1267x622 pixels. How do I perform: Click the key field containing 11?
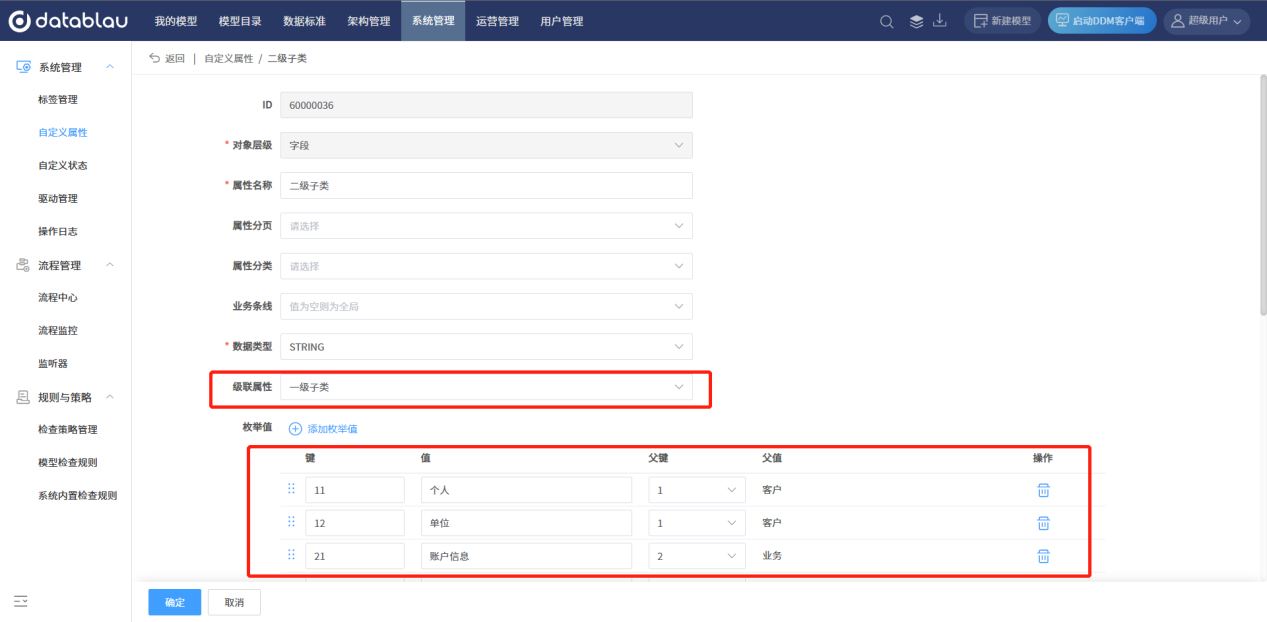(355, 490)
